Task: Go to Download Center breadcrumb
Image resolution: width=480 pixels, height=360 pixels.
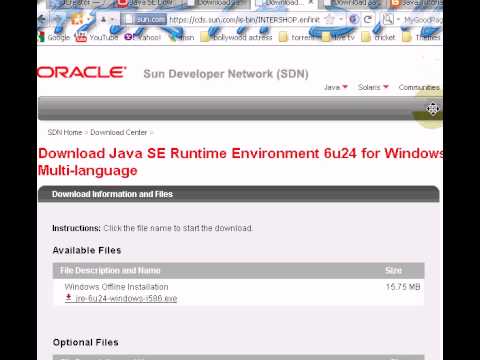Action: click(118, 132)
